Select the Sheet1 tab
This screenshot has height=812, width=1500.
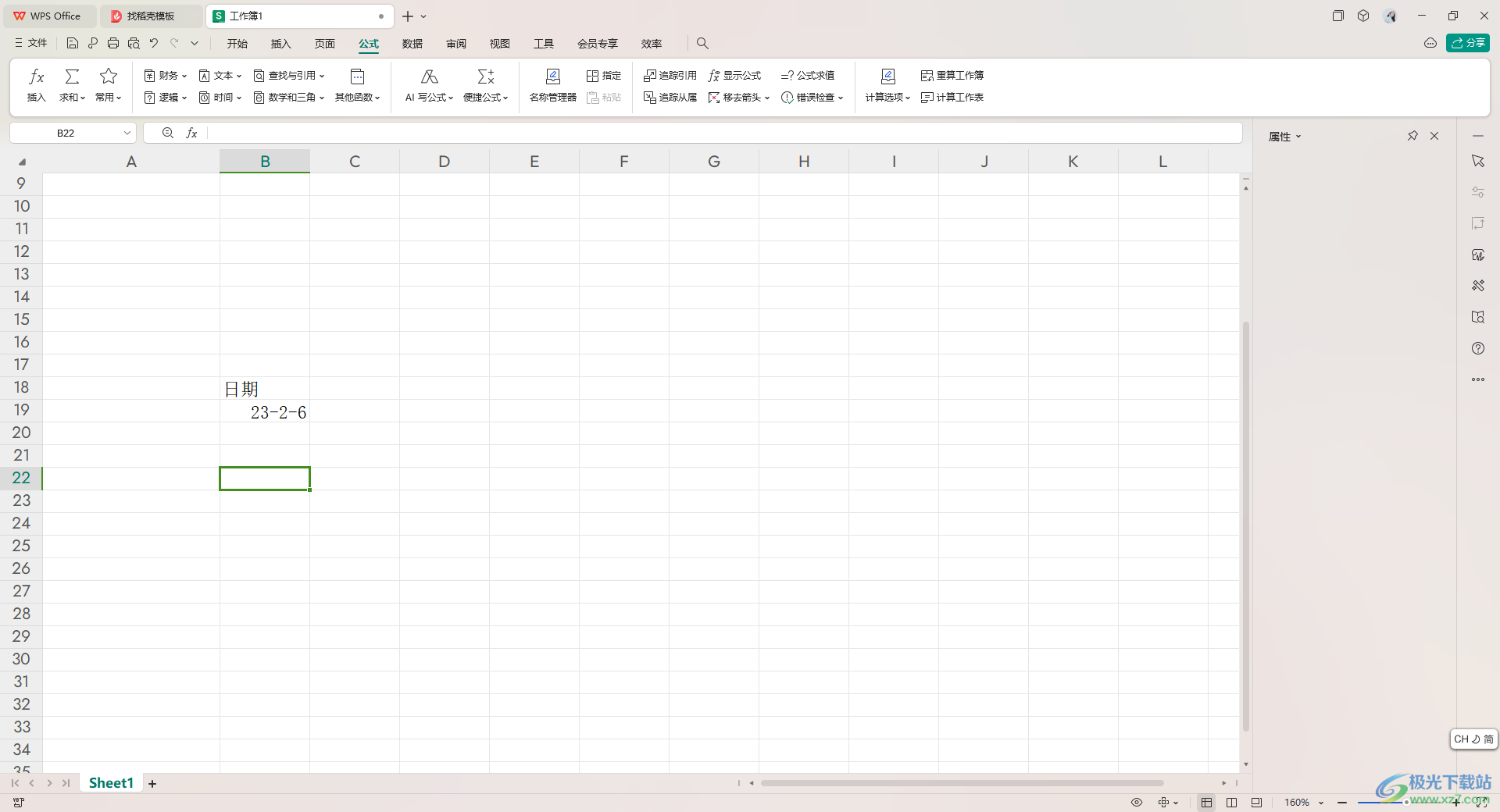[111, 783]
